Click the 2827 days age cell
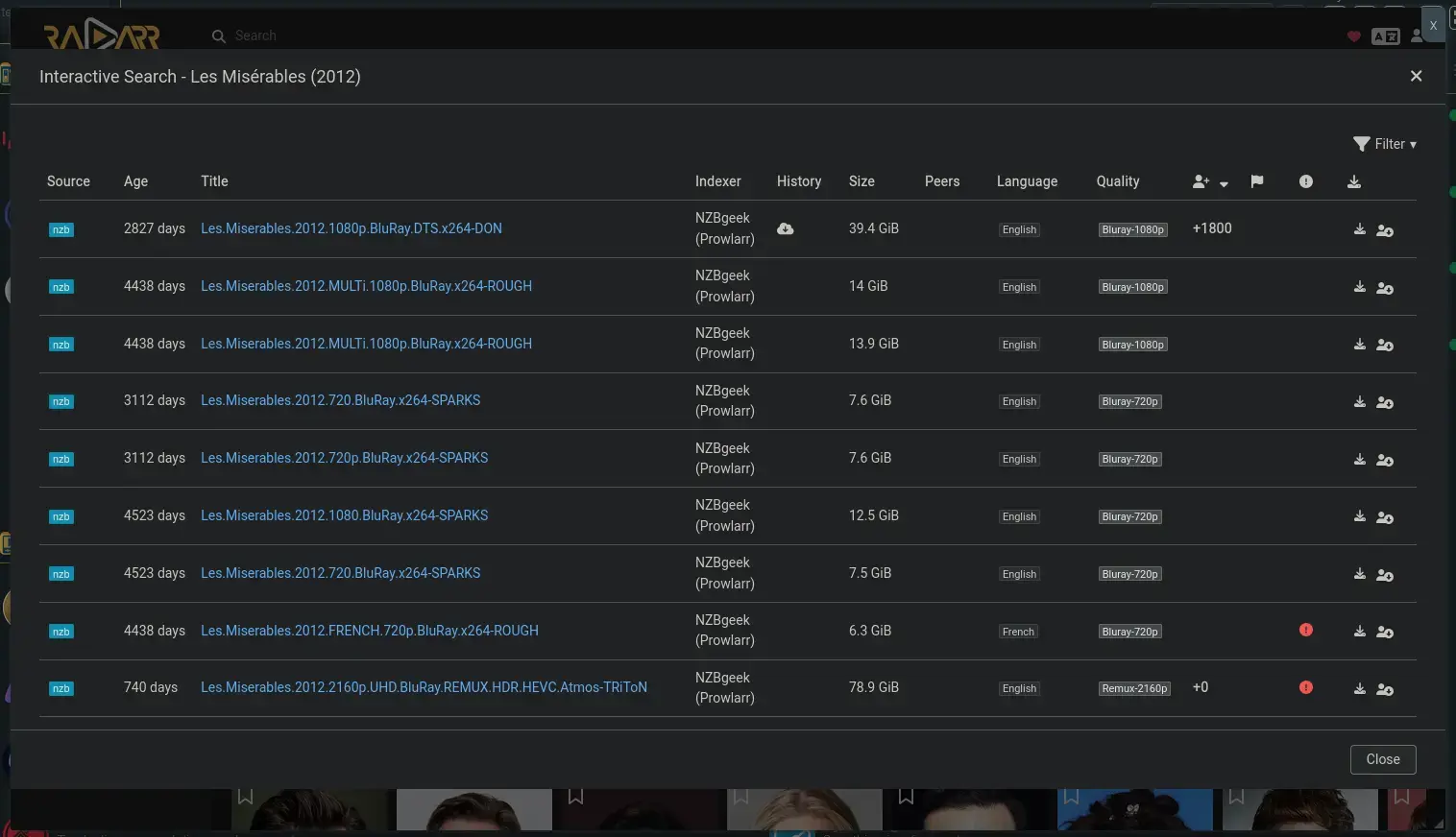1456x837 pixels. pyautogui.click(x=155, y=228)
